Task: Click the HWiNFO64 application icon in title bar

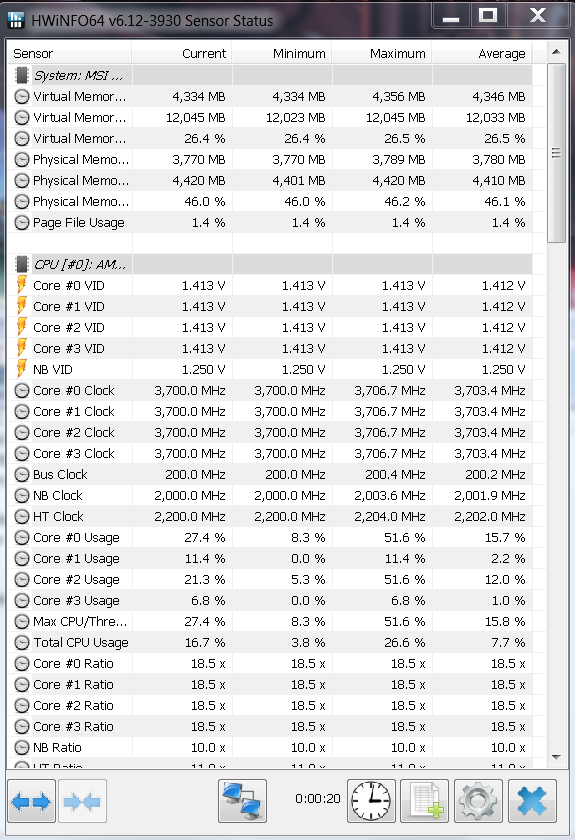Action: 16,20
